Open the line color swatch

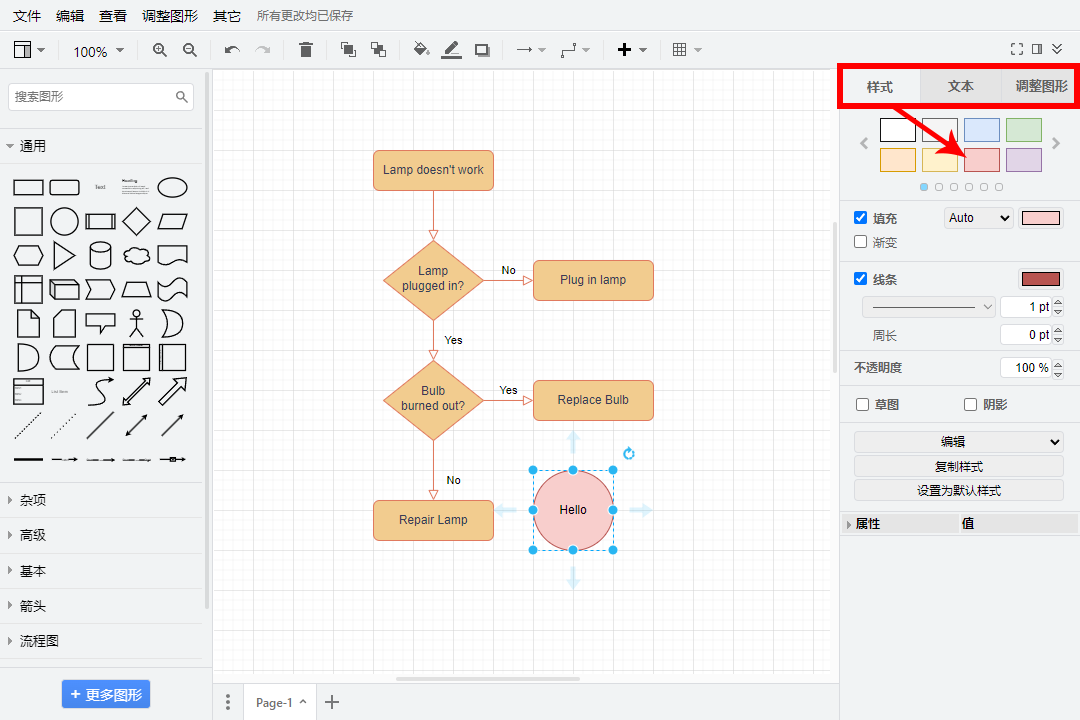click(x=1041, y=278)
